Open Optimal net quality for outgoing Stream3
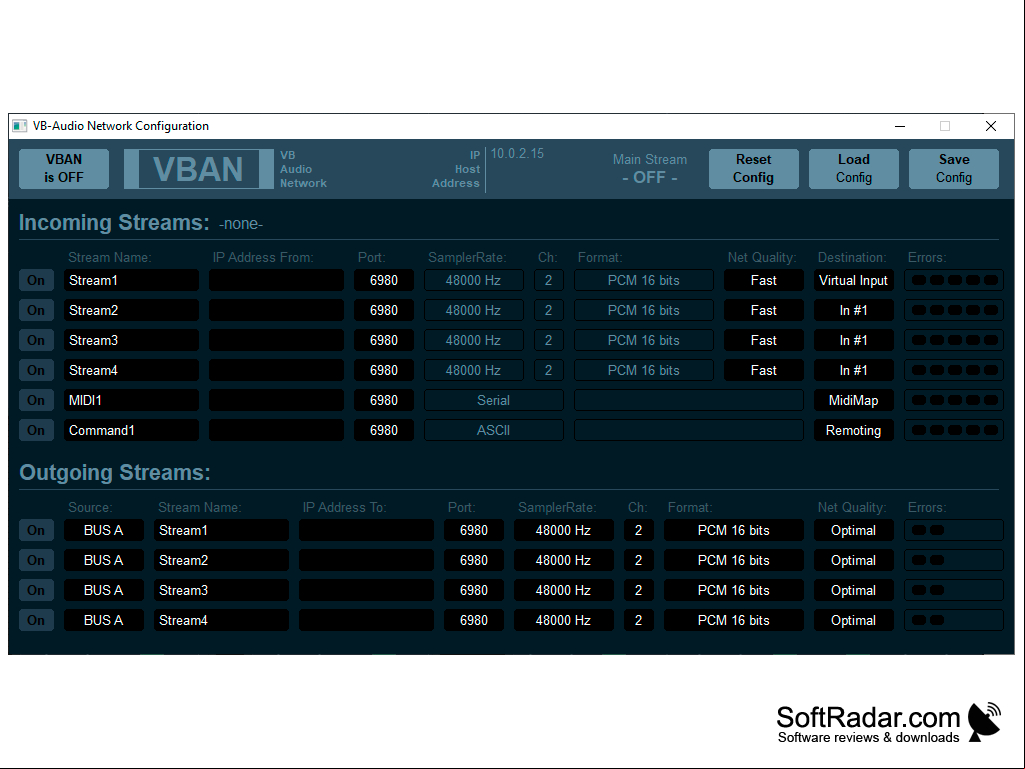1025x769 pixels. (x=853, y=590)
